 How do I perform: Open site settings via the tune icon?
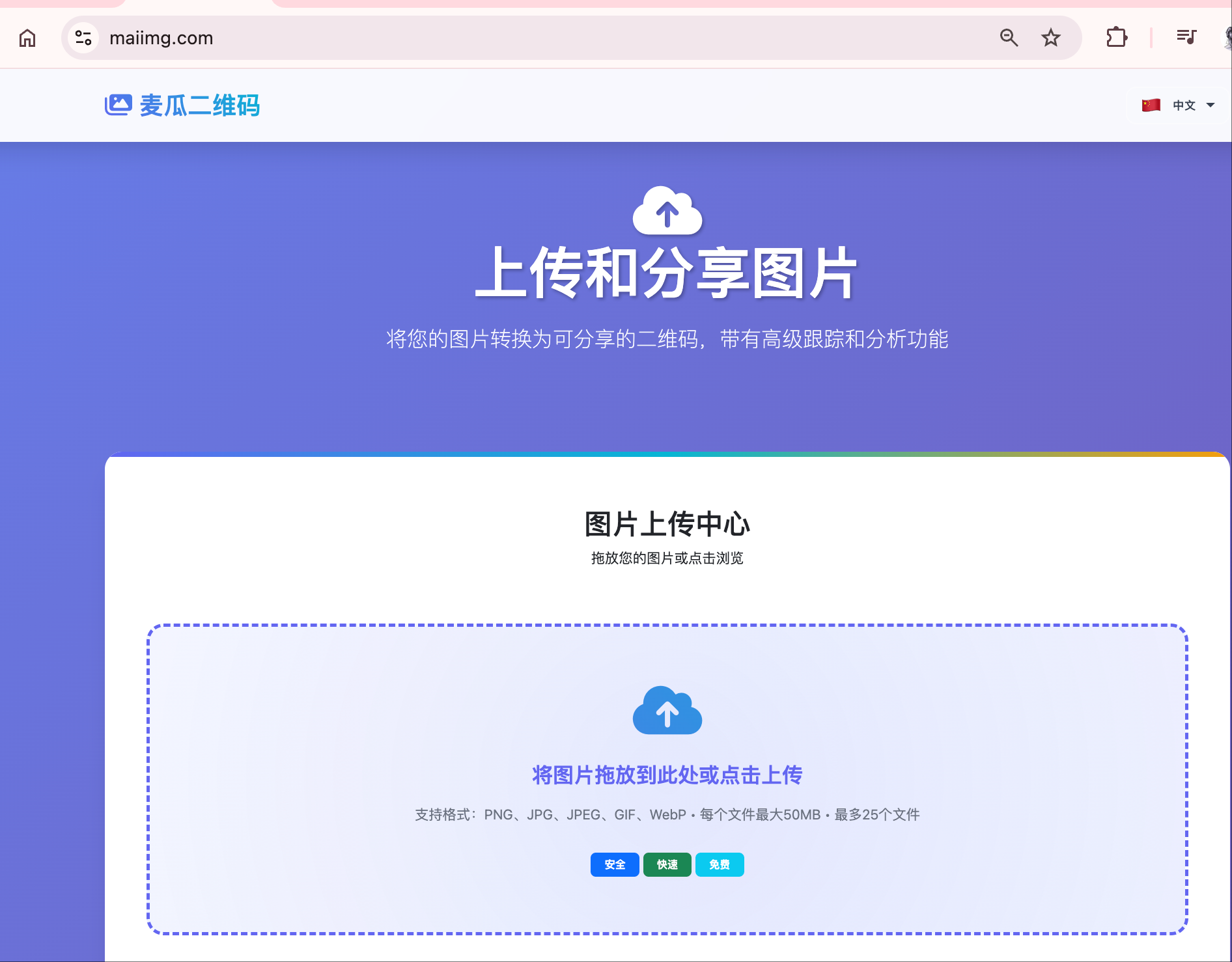82,38
